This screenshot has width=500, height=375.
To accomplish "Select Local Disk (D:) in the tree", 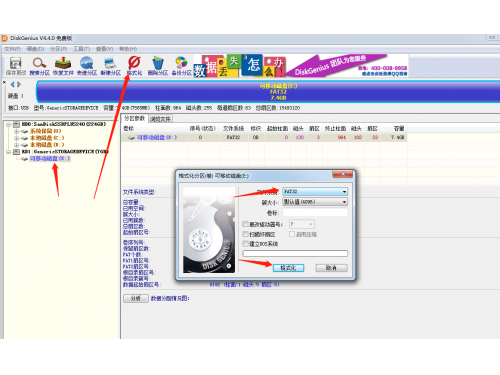I will [x=47, y=145].
